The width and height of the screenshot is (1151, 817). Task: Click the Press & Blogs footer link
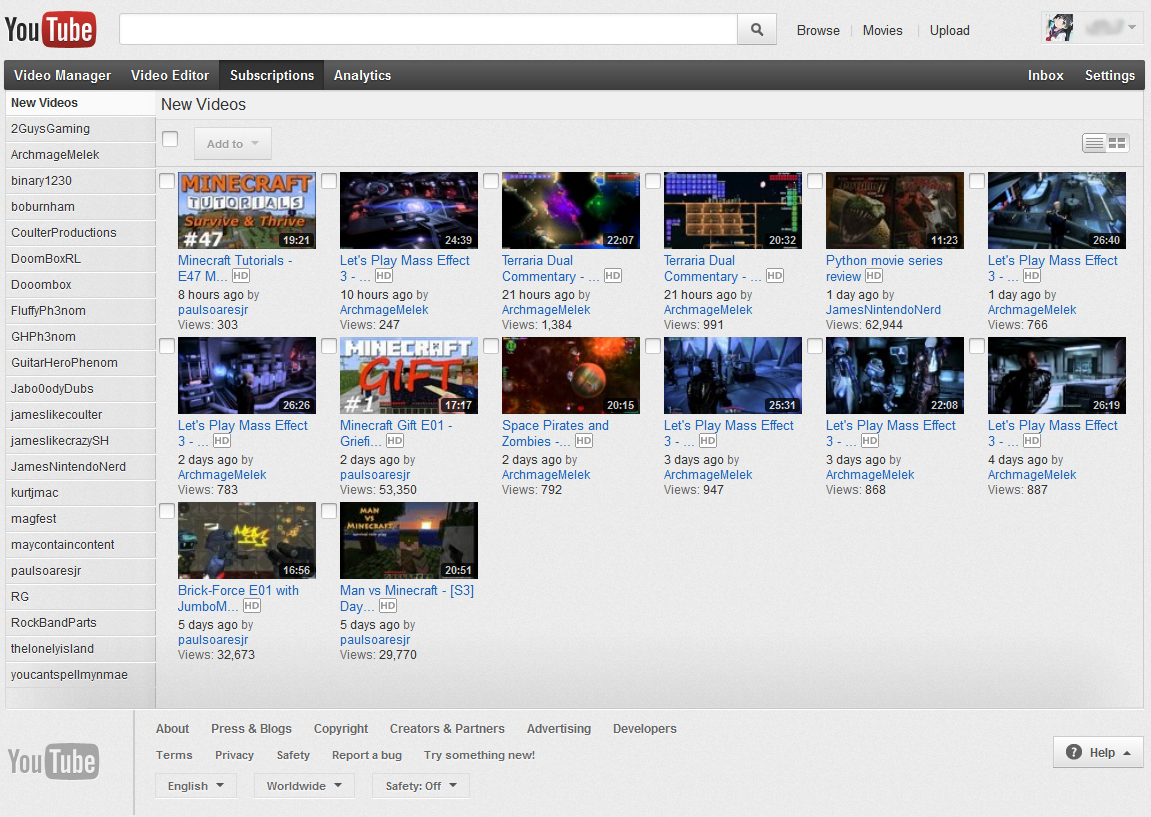click(x=251, y=728)
